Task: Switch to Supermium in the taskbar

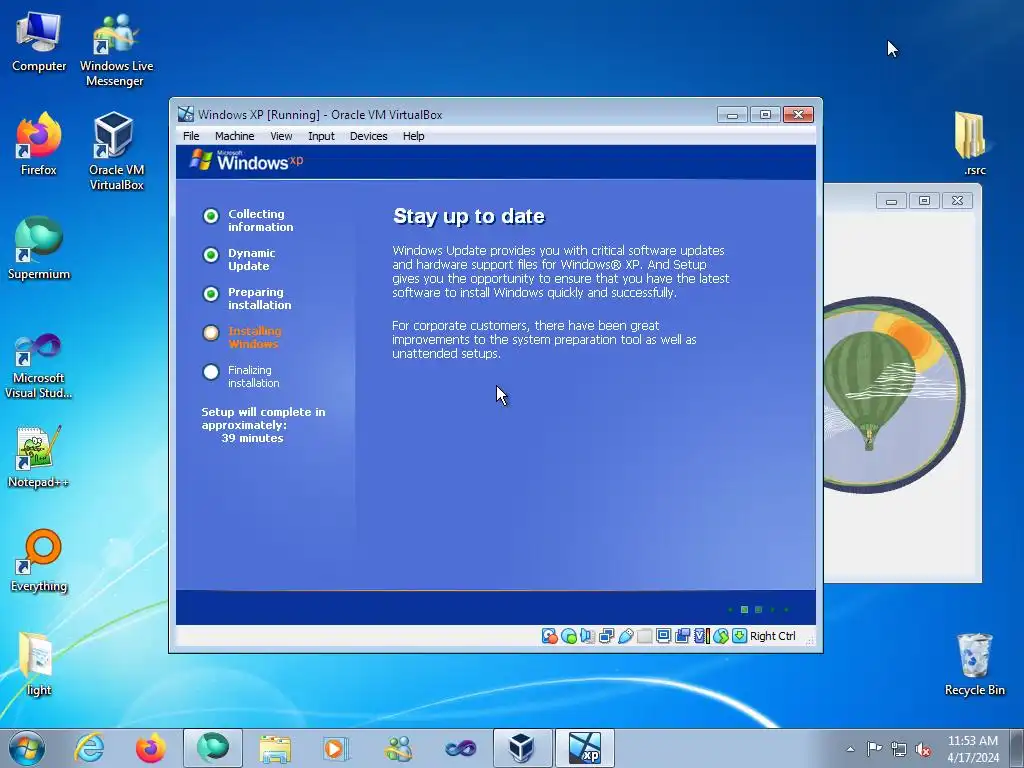Action: 213,748
